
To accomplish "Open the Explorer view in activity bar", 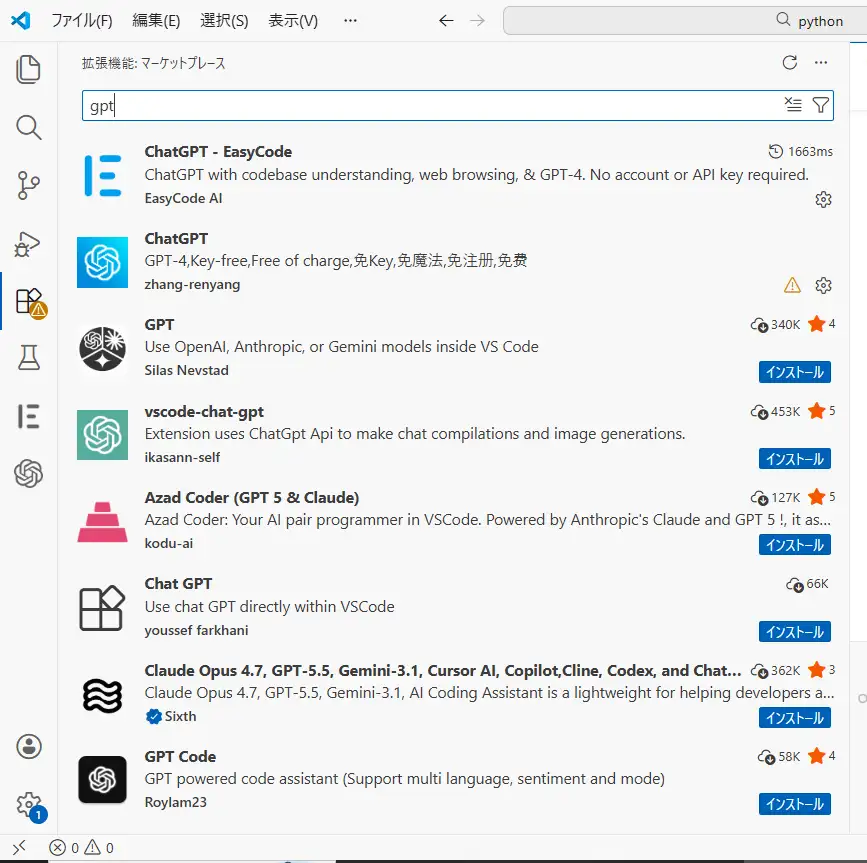I will (28, 70).
